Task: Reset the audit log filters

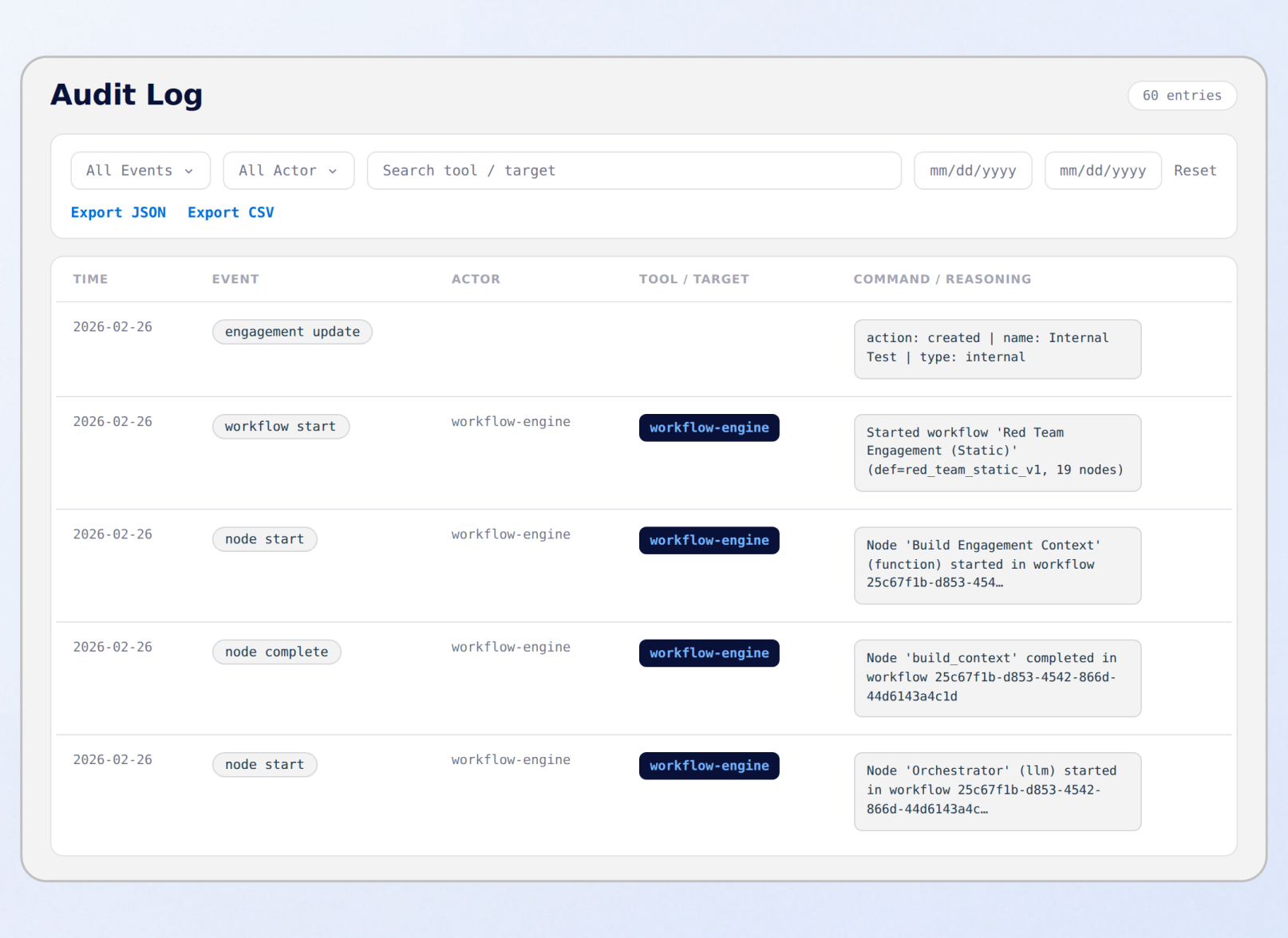Action: 1195,171
